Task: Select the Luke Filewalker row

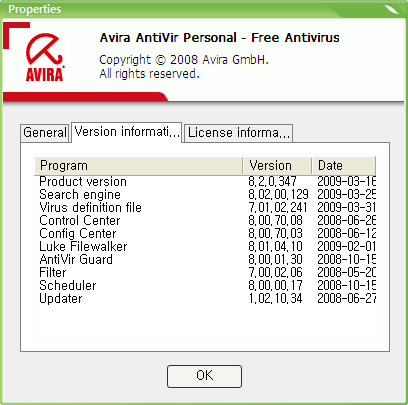Action: tap(205, 247)
